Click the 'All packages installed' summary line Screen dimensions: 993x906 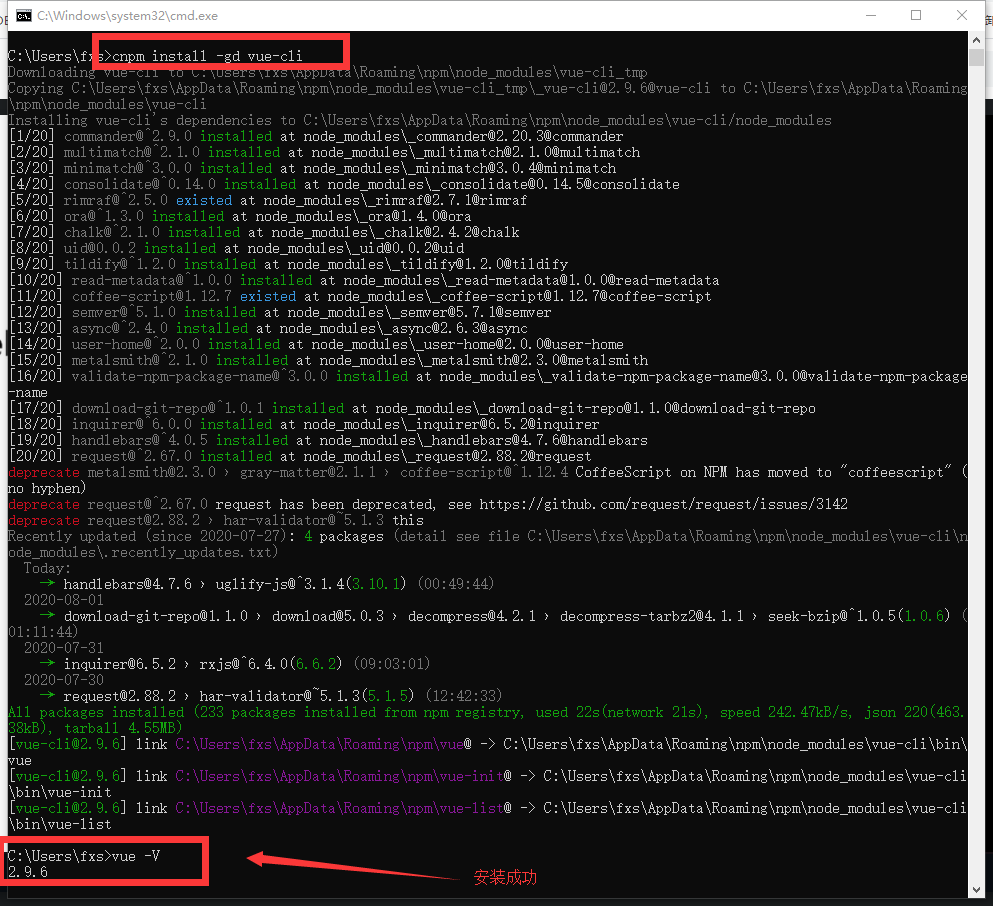486,720
